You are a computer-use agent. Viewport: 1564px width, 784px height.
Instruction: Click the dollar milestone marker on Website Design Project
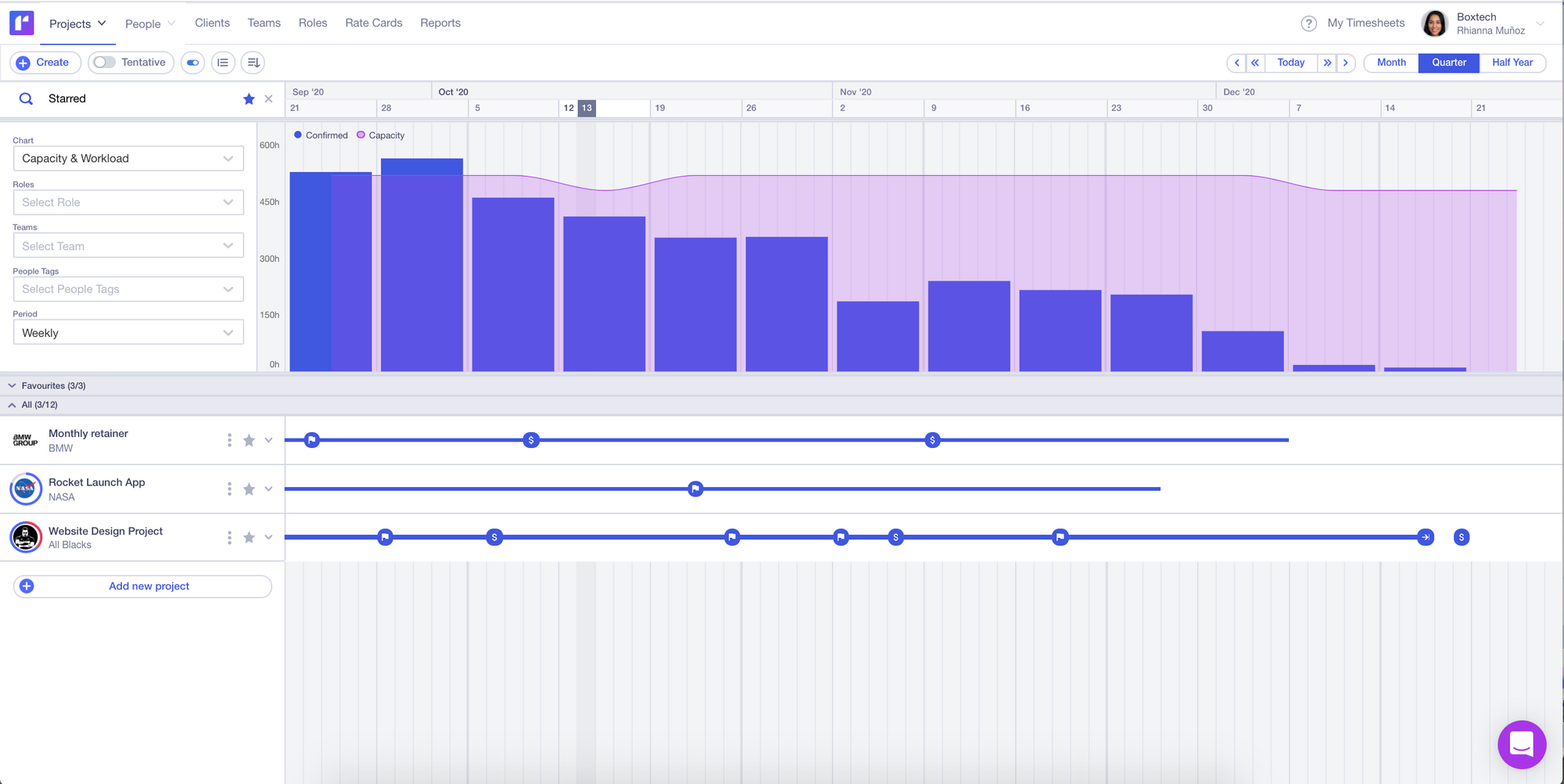pyautogui.click(x=493, y=537)
